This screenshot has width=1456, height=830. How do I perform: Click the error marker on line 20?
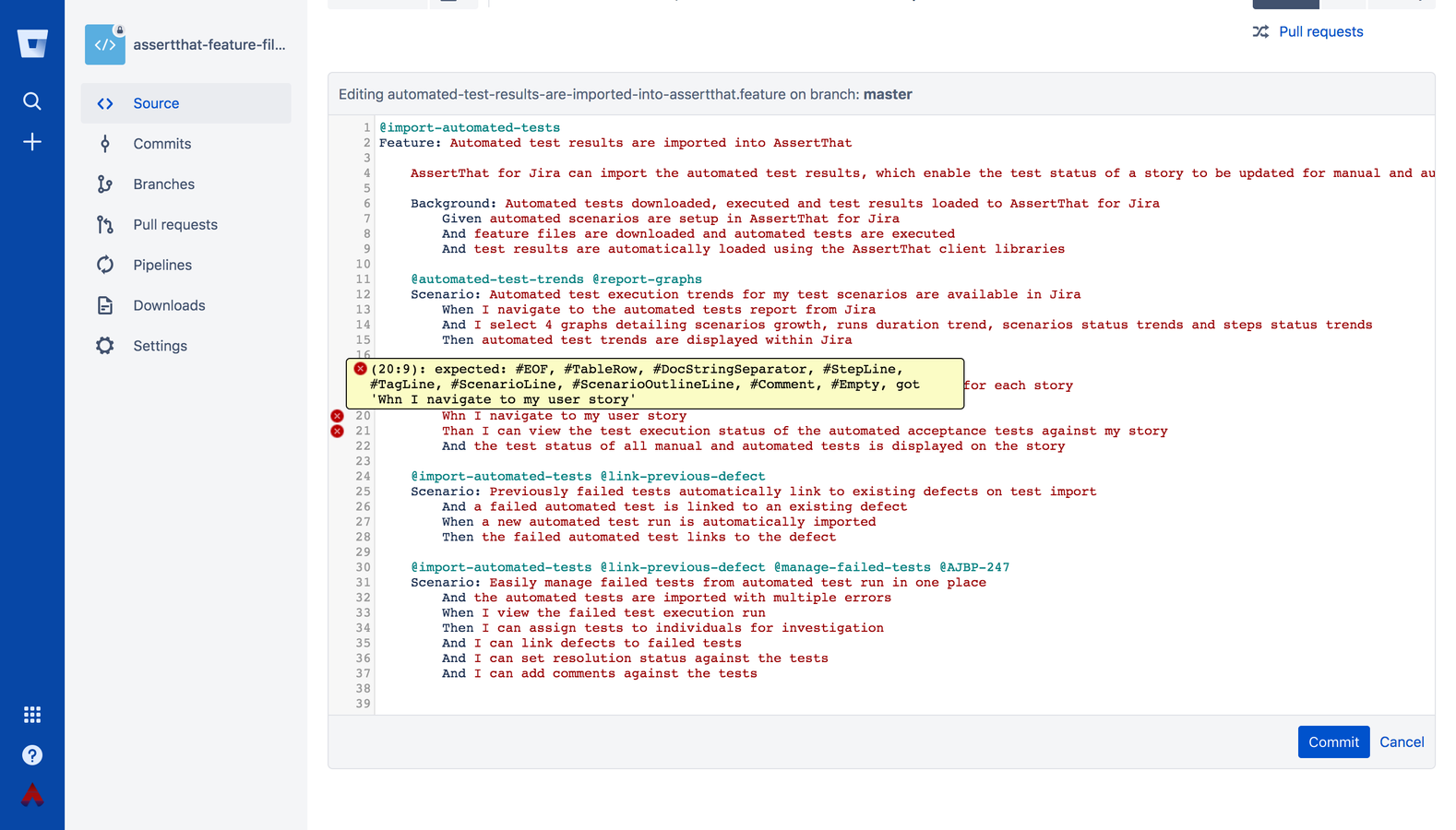pos(337,416)
